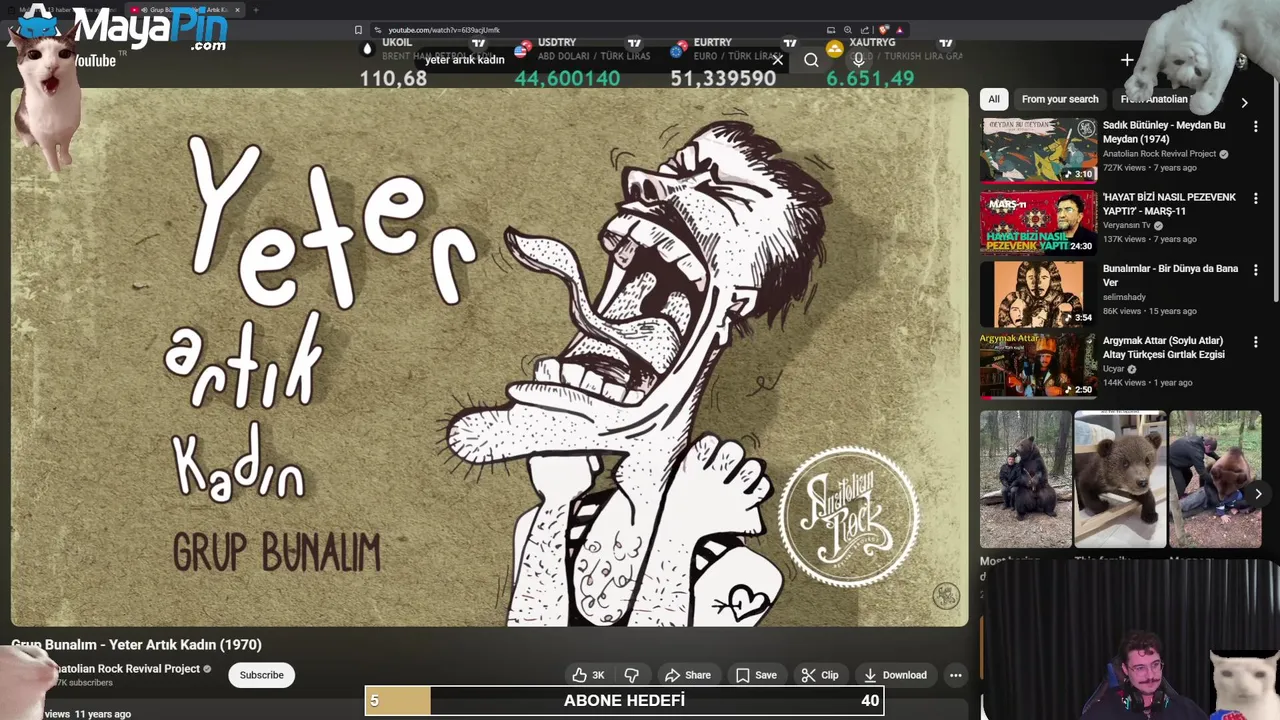
Task: Click the zoom magnifier icon in address bar
Action: [x=848, y=30]
